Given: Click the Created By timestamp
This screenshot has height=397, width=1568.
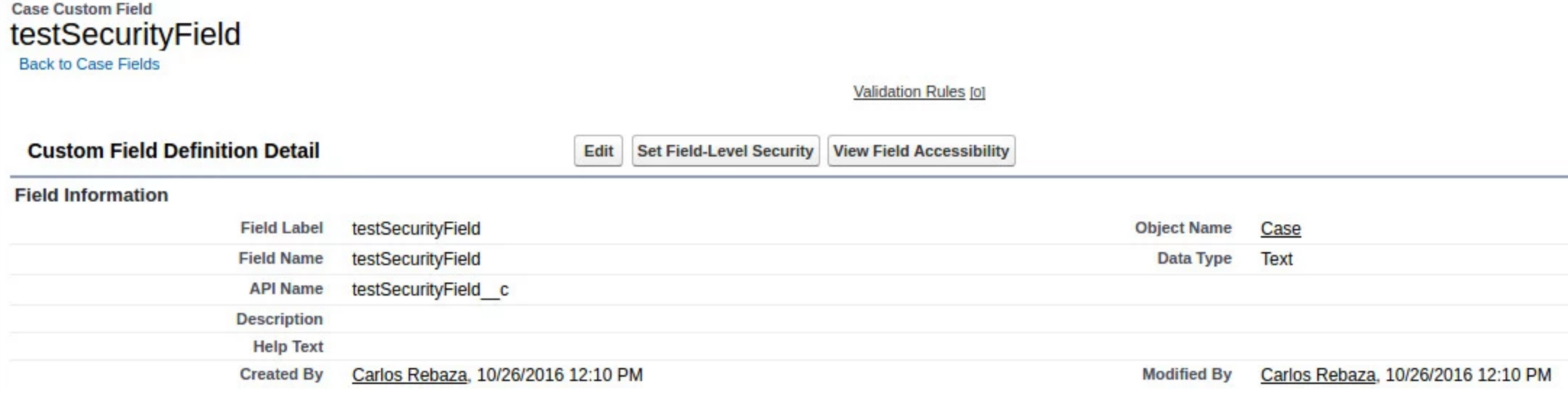Looking at the screenshot, I should point(559,375).
